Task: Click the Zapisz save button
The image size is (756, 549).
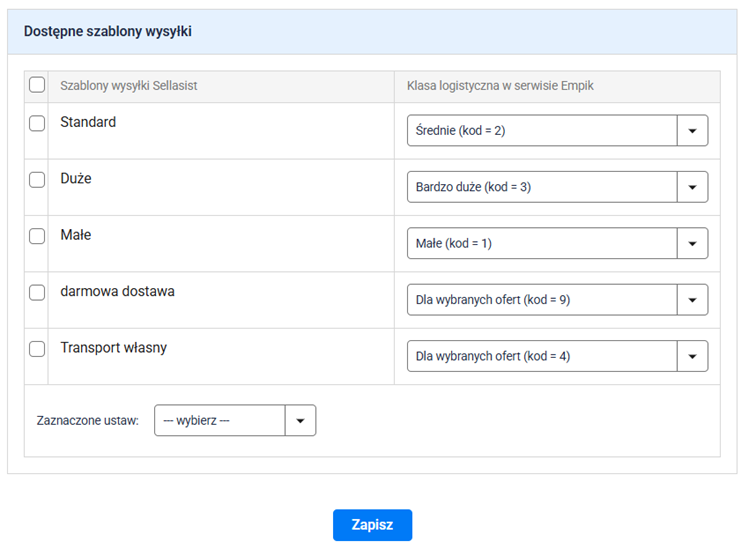Action: [x=372, y=525]
